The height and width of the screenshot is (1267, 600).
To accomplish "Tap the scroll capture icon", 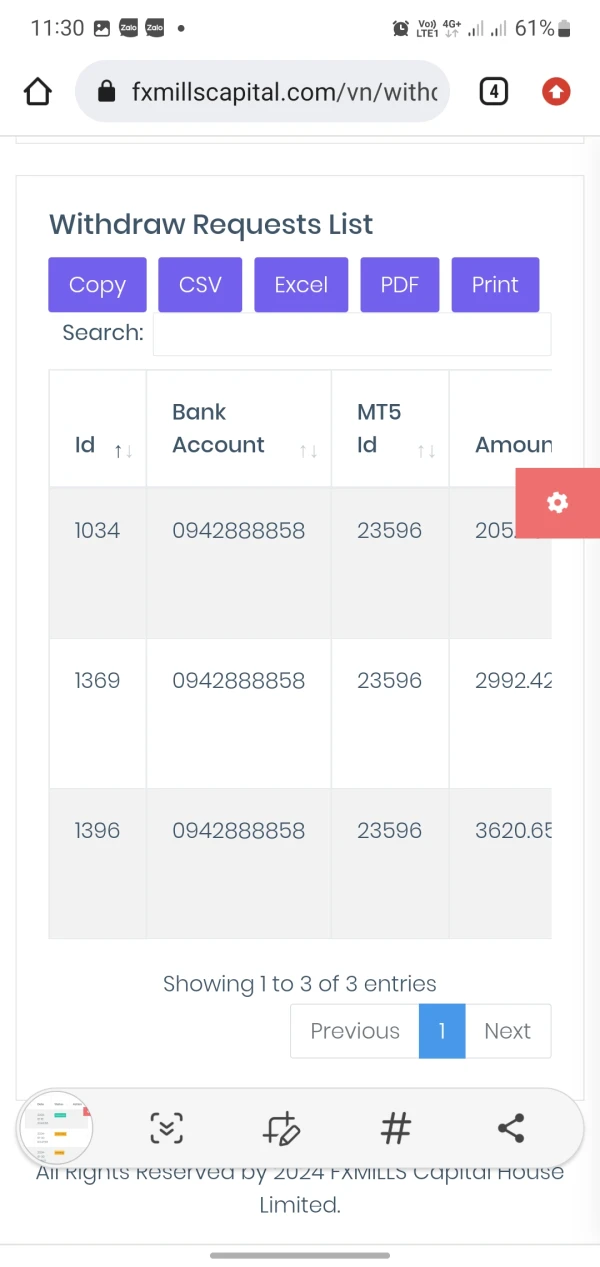I will tap(167, 1129).
